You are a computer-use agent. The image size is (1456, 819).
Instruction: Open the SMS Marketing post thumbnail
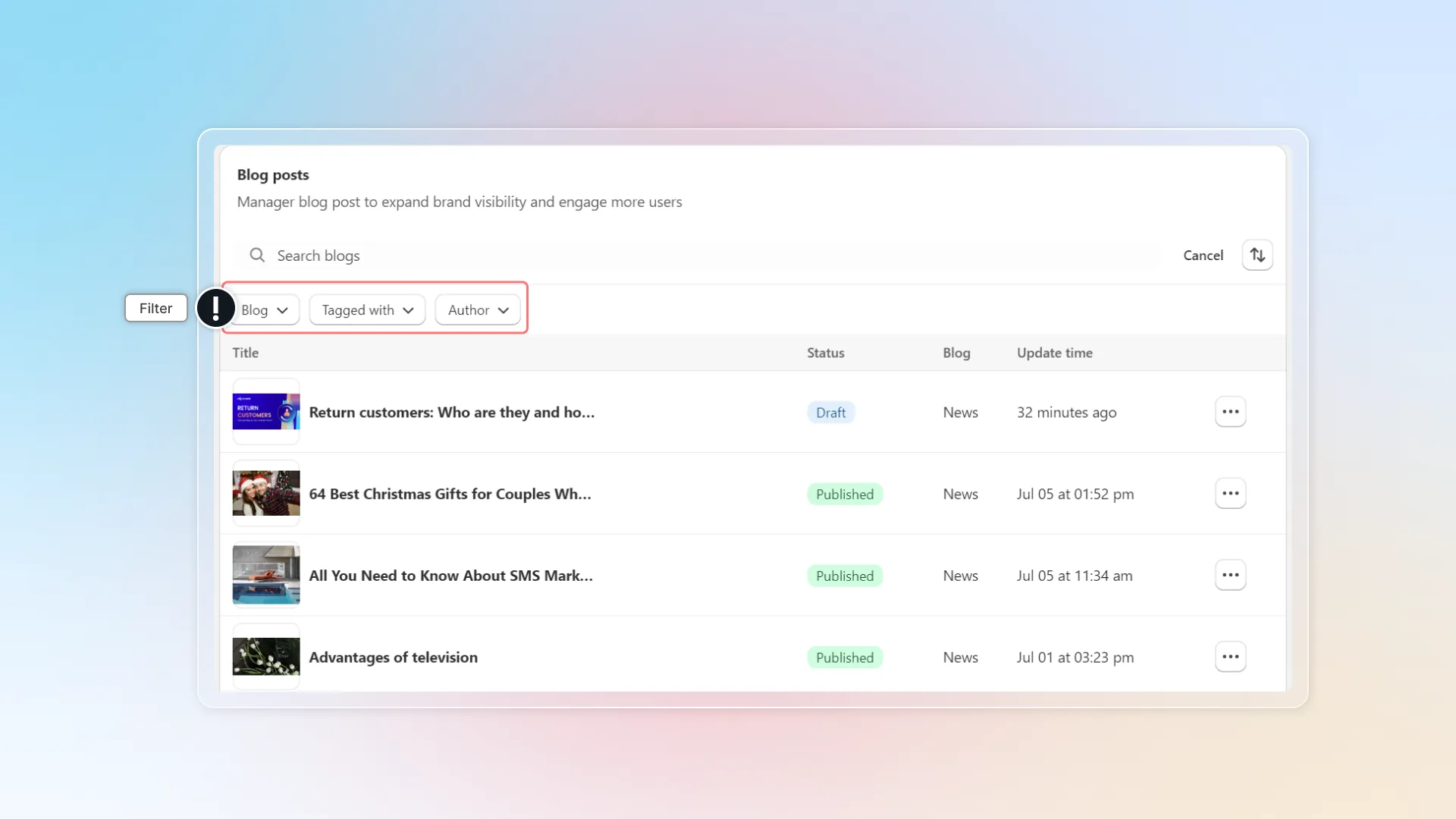click(x=266, y=576)
